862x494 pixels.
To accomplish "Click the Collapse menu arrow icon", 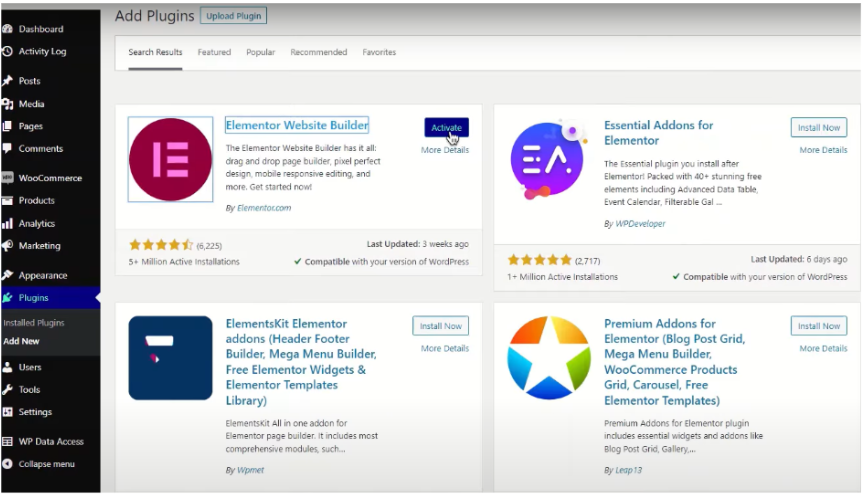I will (x=7, y=464).
